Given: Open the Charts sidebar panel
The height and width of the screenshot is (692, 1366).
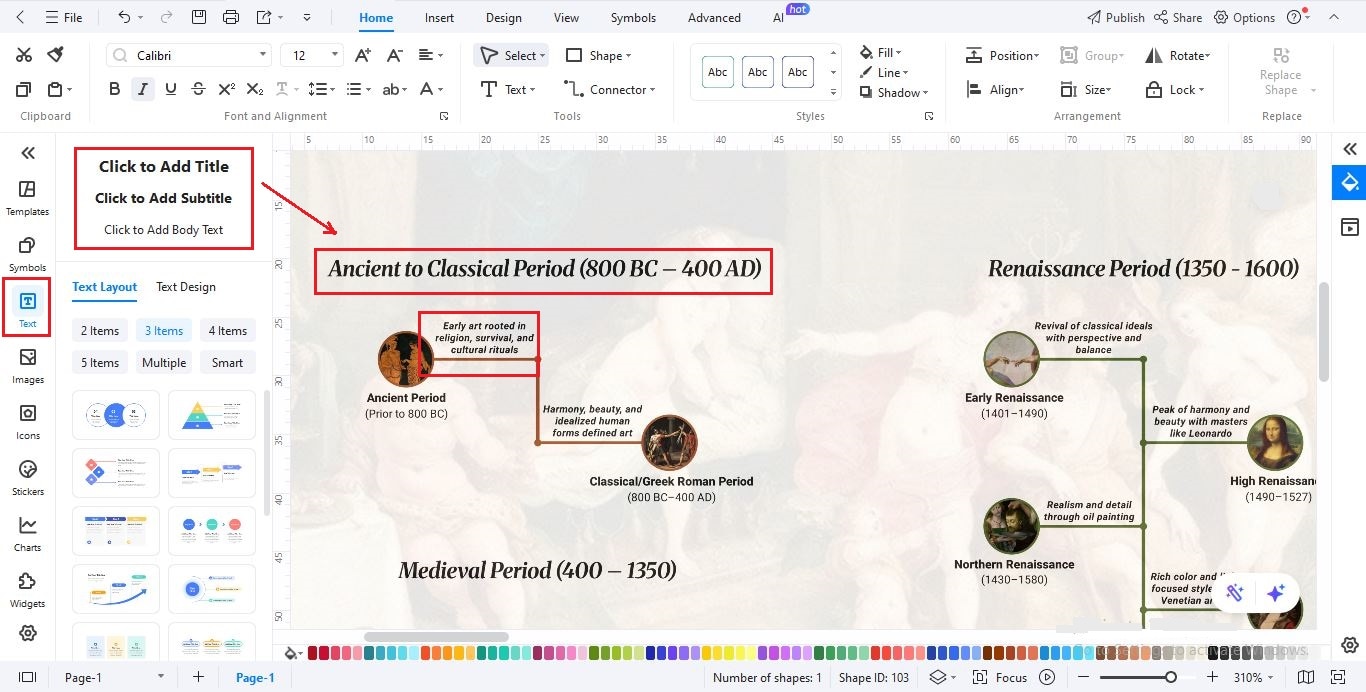Looking at the screenshot, I should [27, 533].
